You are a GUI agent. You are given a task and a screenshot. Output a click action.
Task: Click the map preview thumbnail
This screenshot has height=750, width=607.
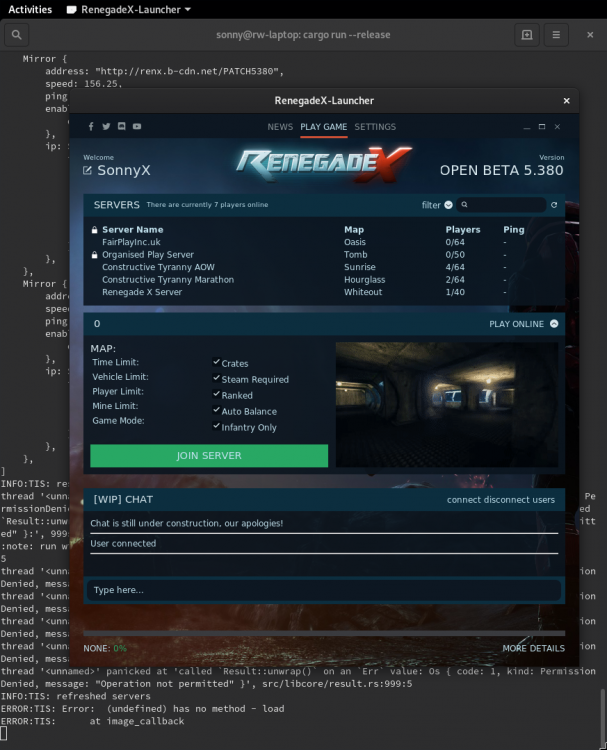coord(447,405)
